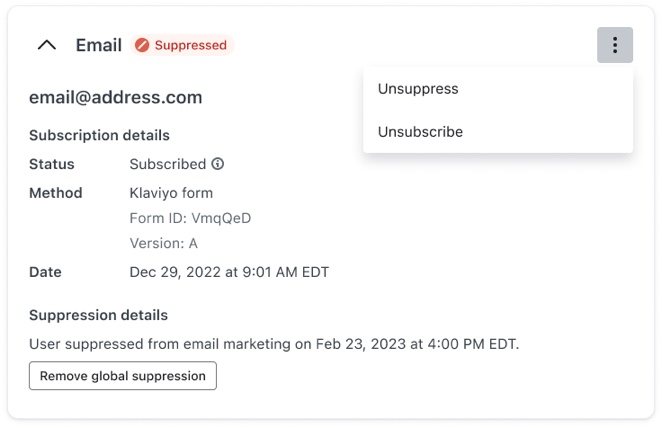Screen dimensions: 662x428
Task: Click the three-dot more options button
Action: tap(614, 45)
